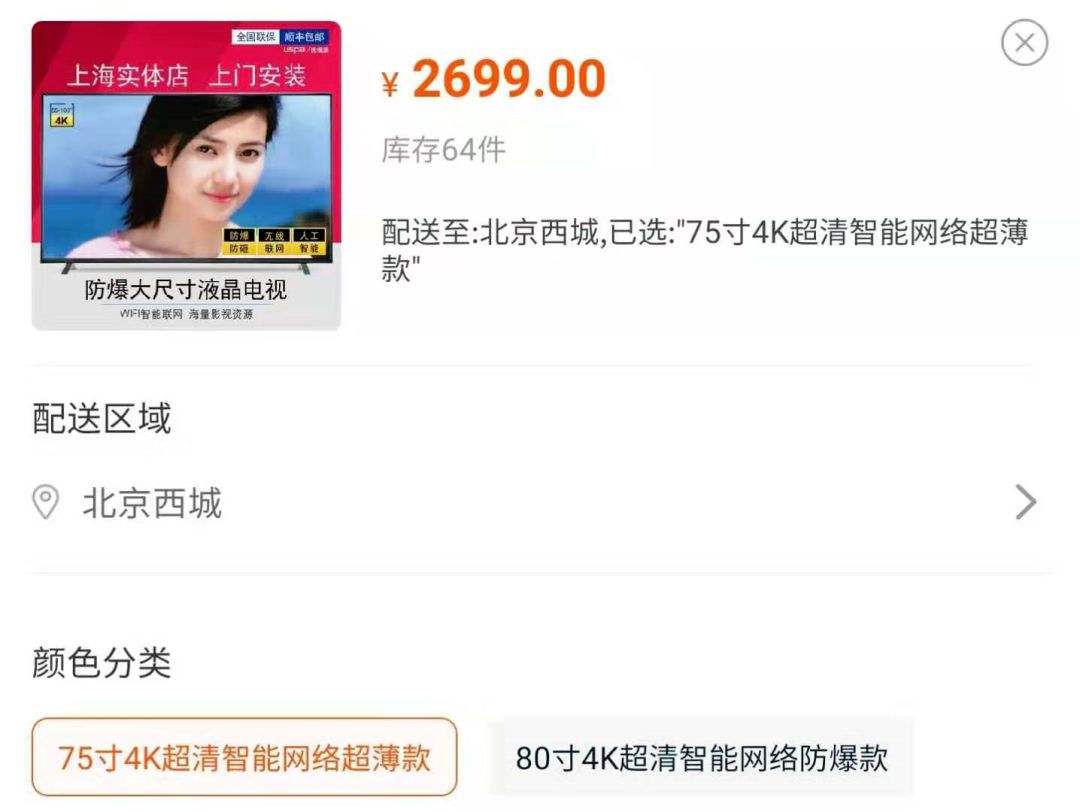Click the 顺丰包邮 badge on product image
1080x812 pixels.
coord(304,37)
